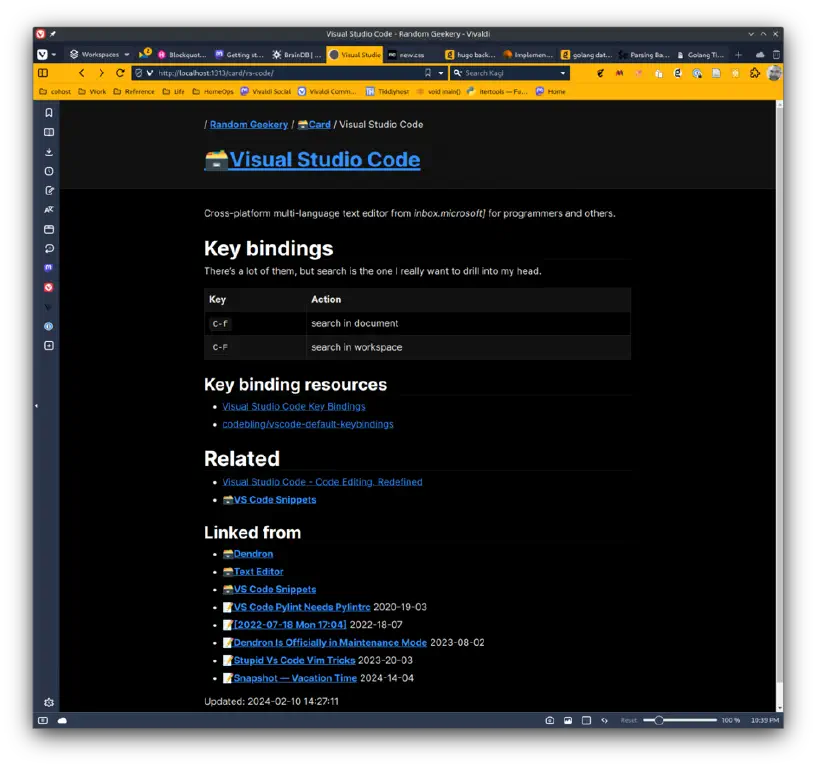This screenshot has height=768, width=817.
Task: Open the Sessions panel icon
Action: pos(49,249)
